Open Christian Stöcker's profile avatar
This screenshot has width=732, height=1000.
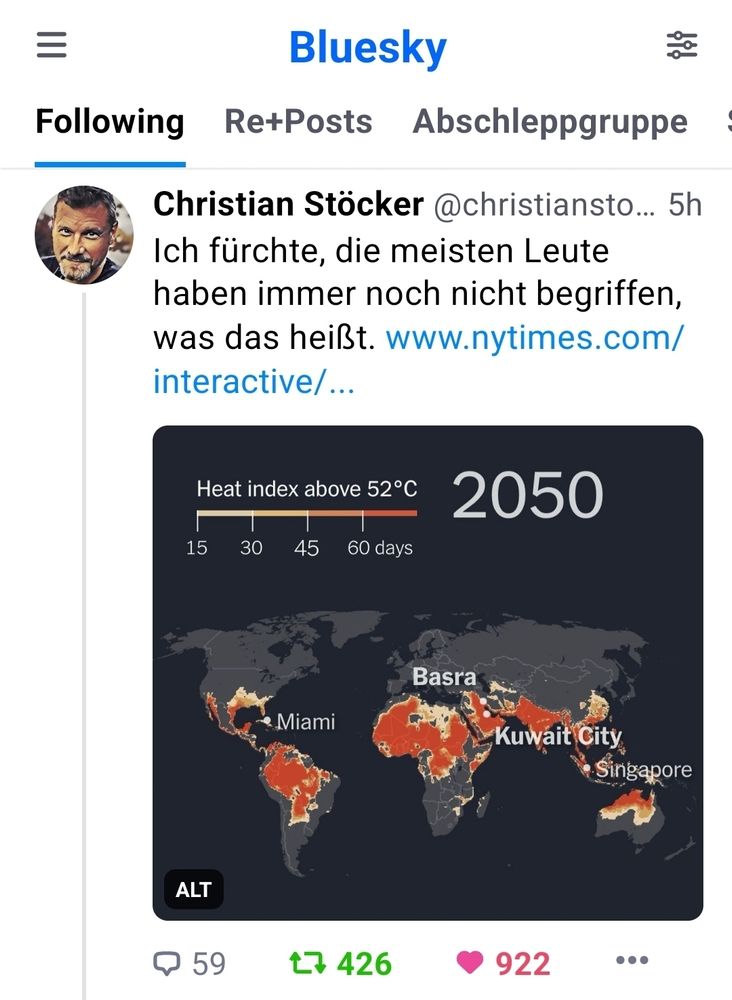click(x=84, y=235)
